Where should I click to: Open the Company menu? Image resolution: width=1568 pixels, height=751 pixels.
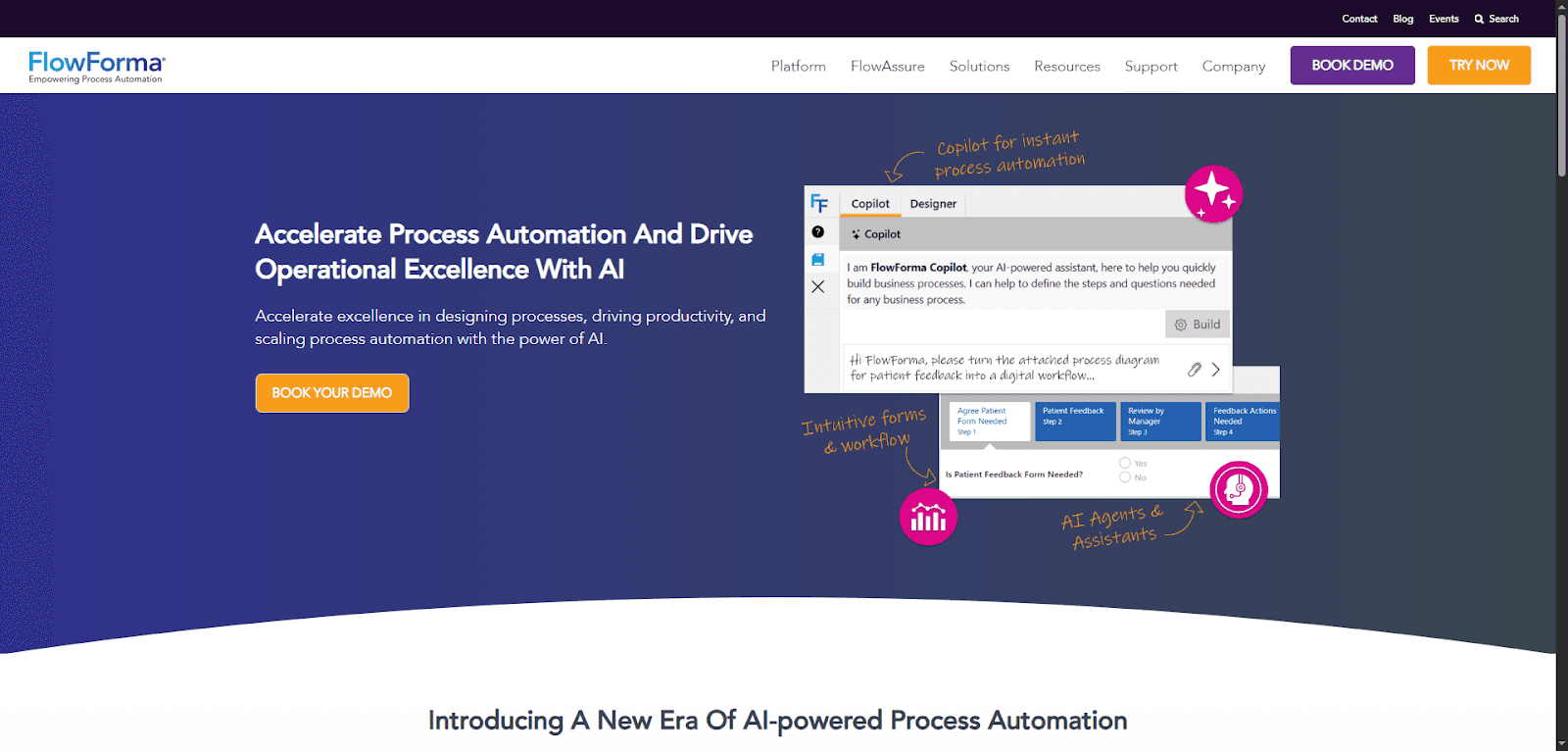(1234, 66)
